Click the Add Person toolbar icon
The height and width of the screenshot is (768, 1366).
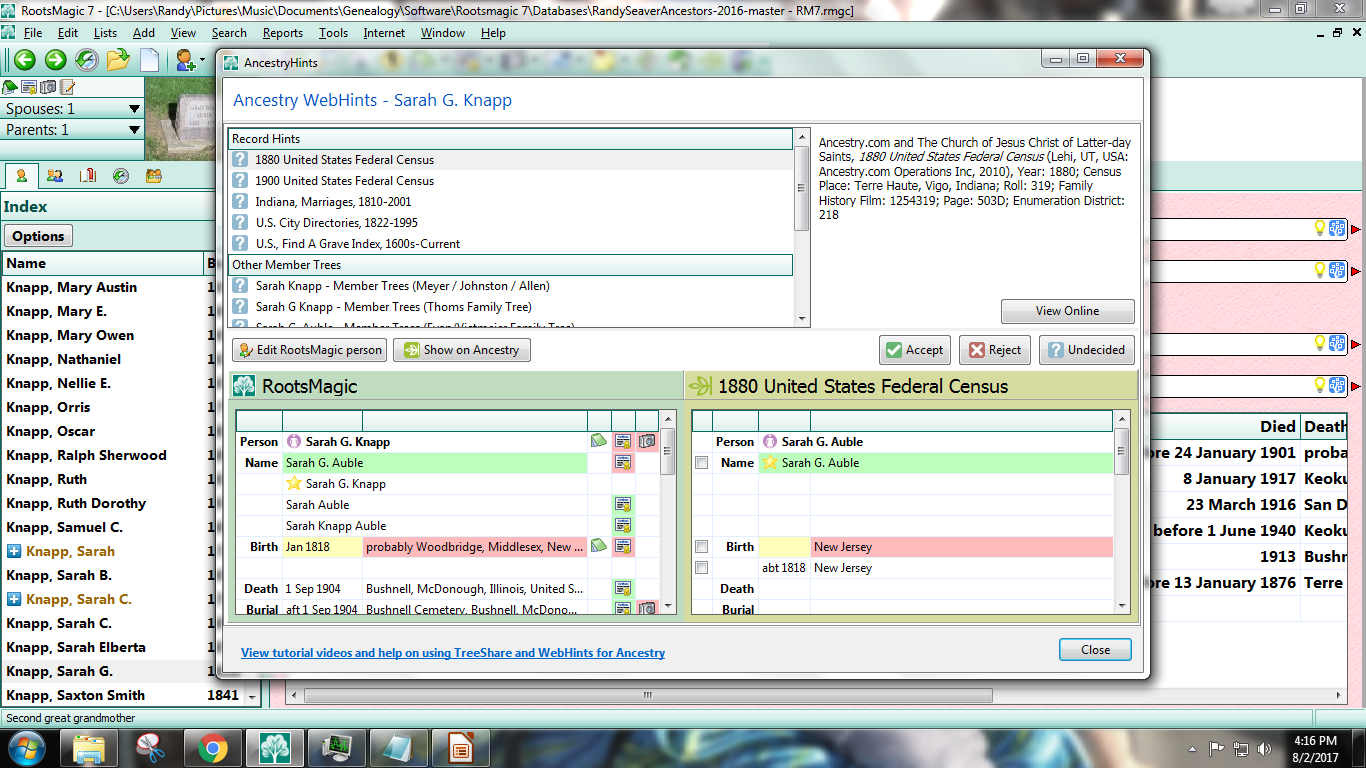(x=185, y=60)
